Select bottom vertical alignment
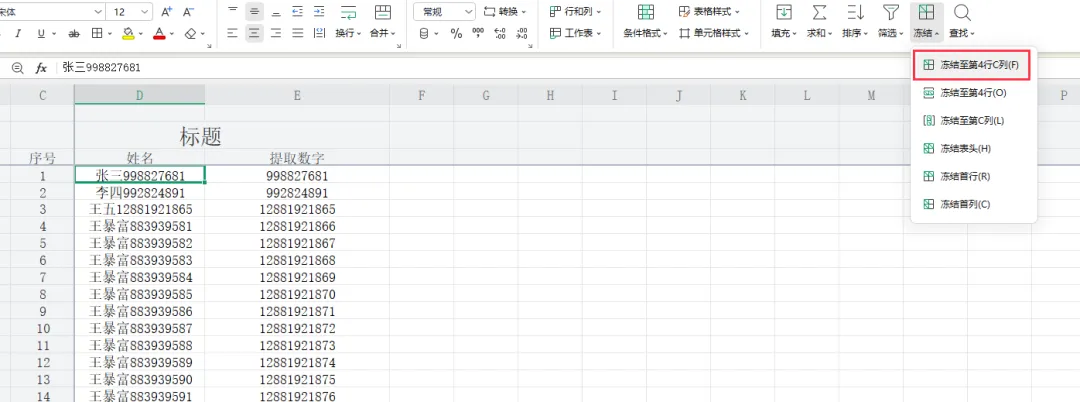Screen dimensions: 1080x402 point(276,11)
